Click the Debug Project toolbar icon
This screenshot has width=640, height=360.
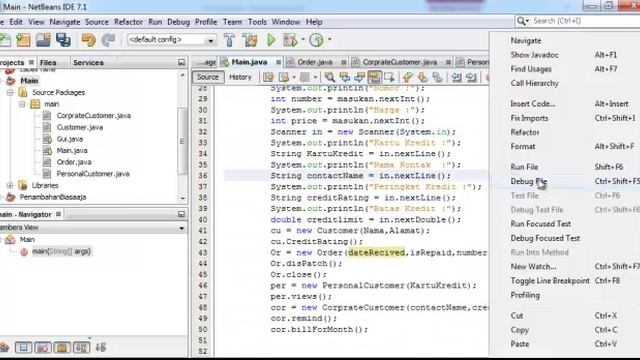click(289, 40)
